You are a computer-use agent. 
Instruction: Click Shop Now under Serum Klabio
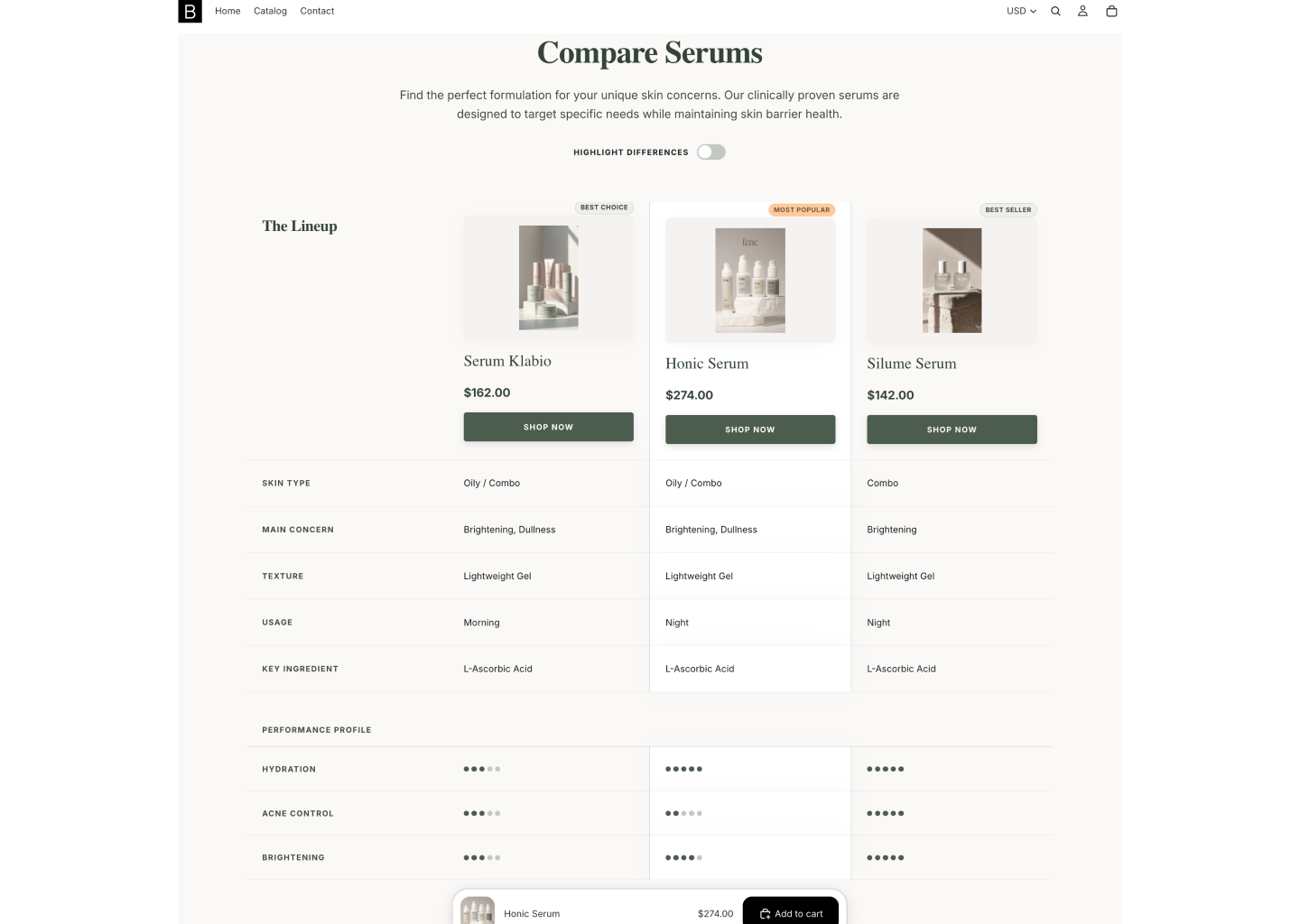coord(548,427)
